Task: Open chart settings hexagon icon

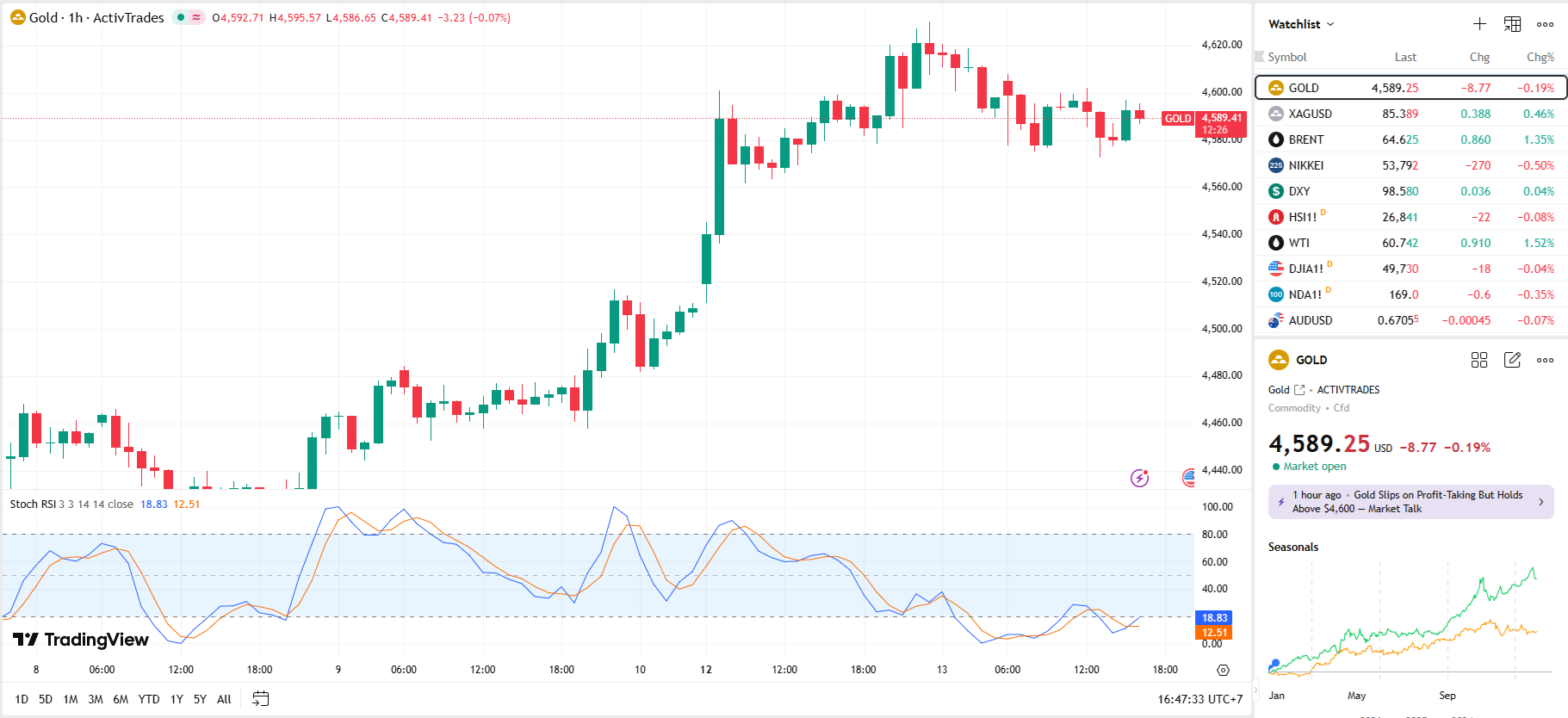Action: pyautogui.click(x=1223, y=670)
